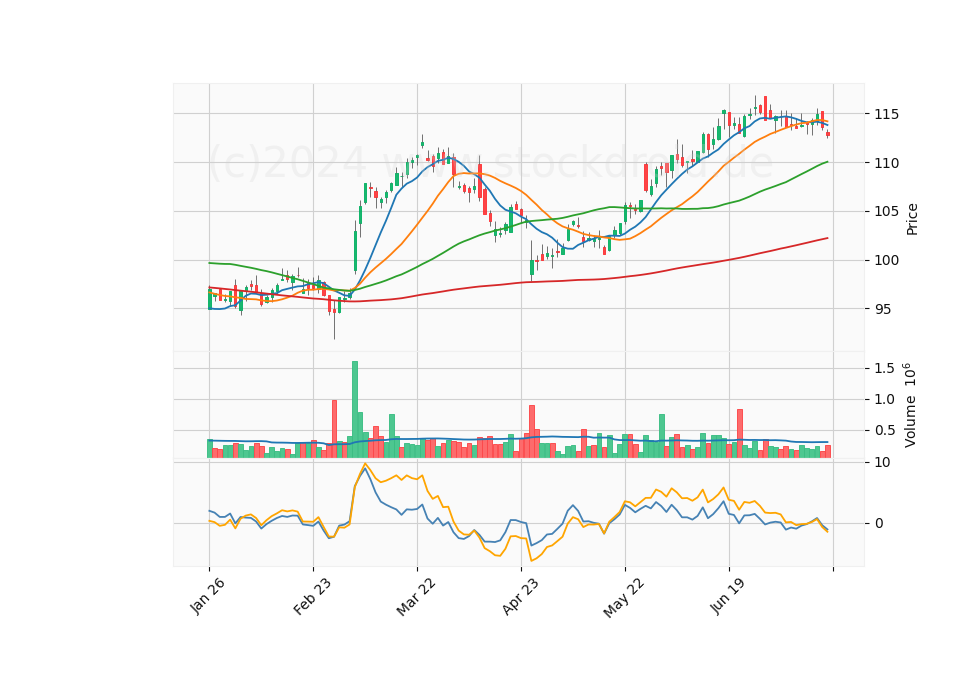Click the "Feb 23" date label
This screenshot has height=690, width=960.
coord(312,596)
